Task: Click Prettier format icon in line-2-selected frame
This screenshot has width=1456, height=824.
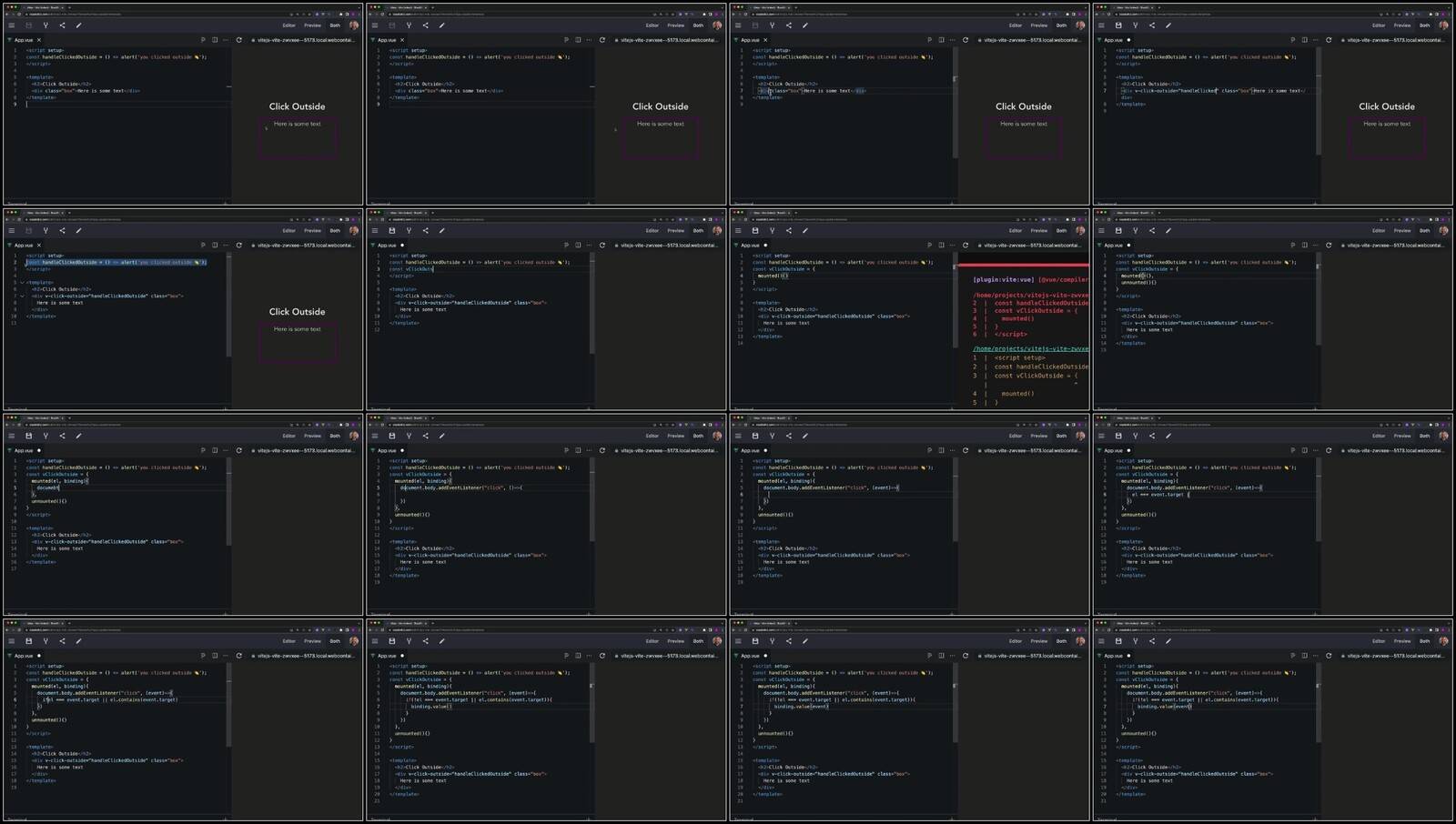Action: pyautogui.click(x=203, y=246)
